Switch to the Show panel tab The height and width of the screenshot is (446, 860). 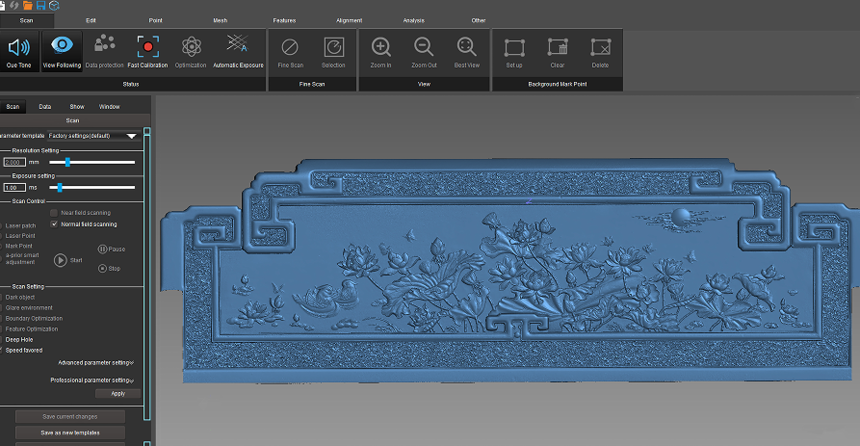point(77,106)
